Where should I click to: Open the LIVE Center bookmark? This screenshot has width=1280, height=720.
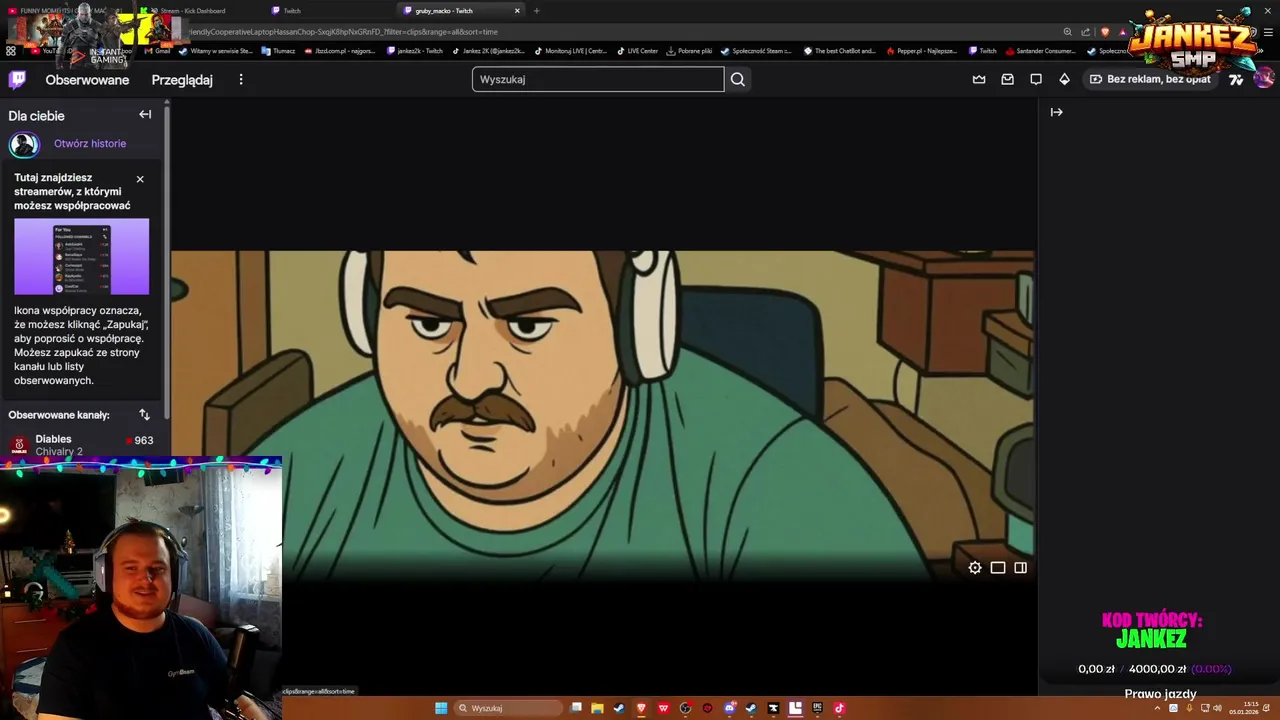(x=638, y=51)
